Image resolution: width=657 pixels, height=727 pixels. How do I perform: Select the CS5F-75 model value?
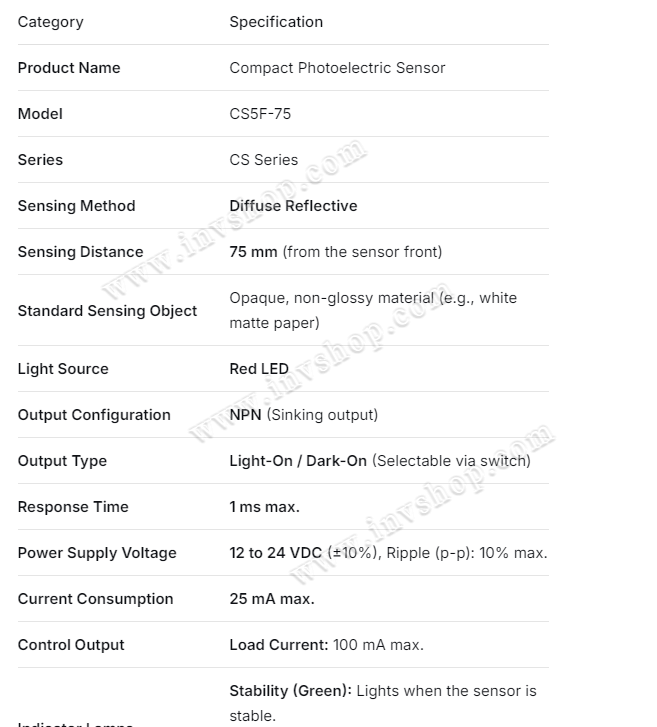[260, 114]
